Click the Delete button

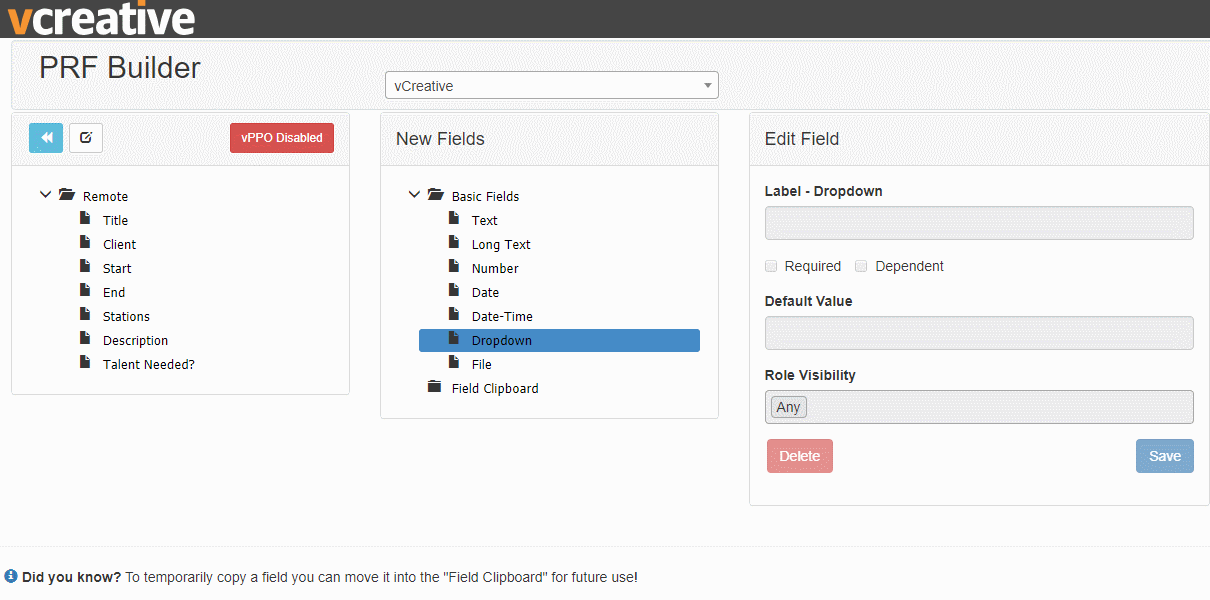pos(800,456)
